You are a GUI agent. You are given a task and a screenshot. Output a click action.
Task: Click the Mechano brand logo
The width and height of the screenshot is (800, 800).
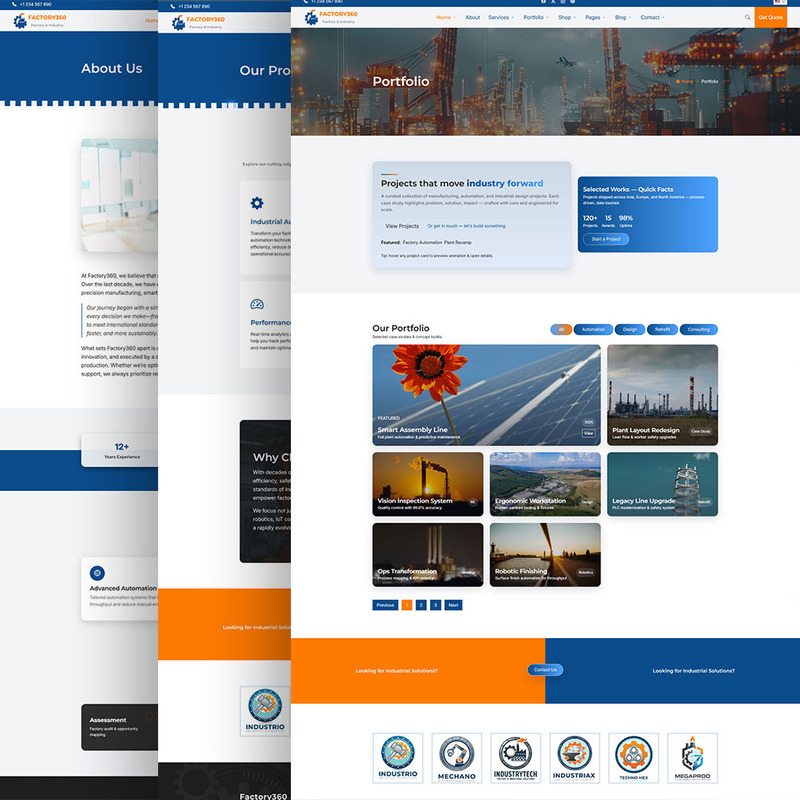tap(456, 755)
